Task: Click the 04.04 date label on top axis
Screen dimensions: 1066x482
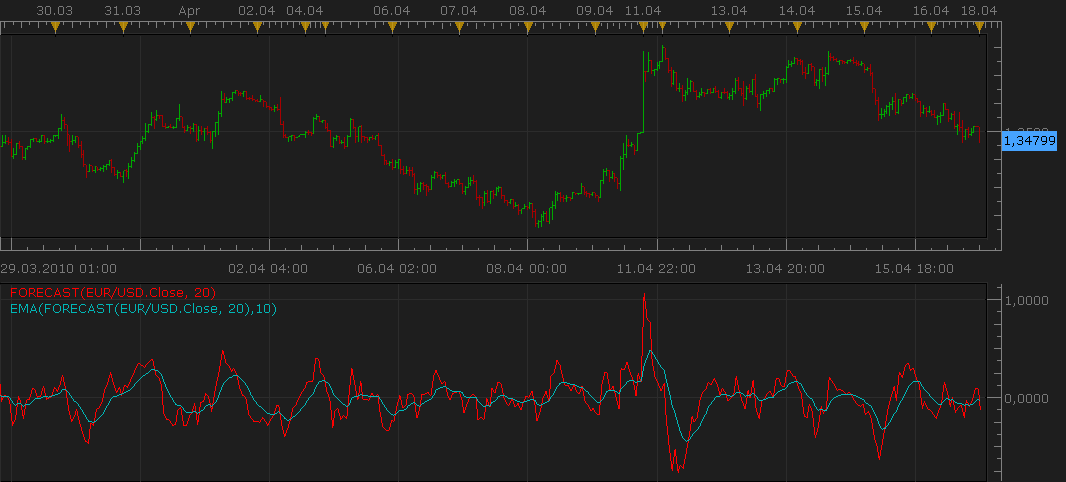Action: coord(305,11)
